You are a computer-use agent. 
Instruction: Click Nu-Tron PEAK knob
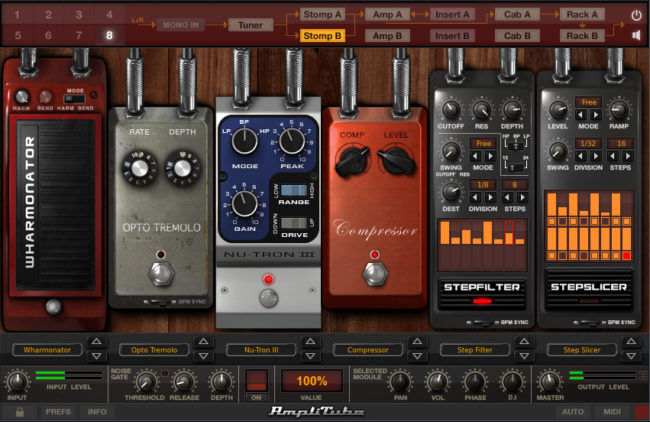(292, 141)
